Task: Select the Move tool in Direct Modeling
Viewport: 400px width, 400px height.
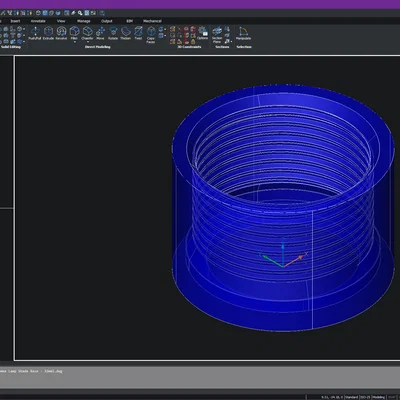Action: point(100,33)
